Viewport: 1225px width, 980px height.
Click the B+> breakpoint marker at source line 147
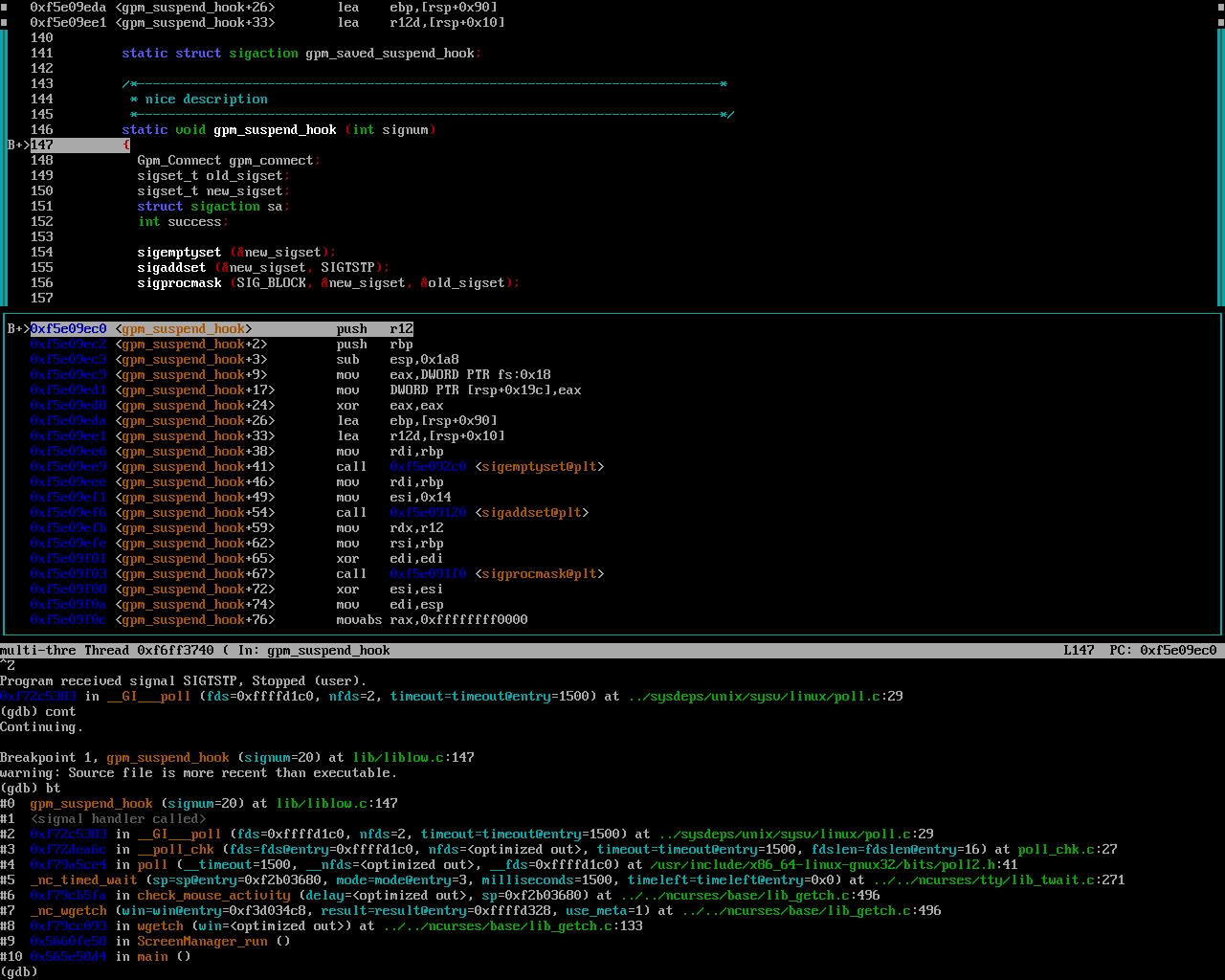18,145
